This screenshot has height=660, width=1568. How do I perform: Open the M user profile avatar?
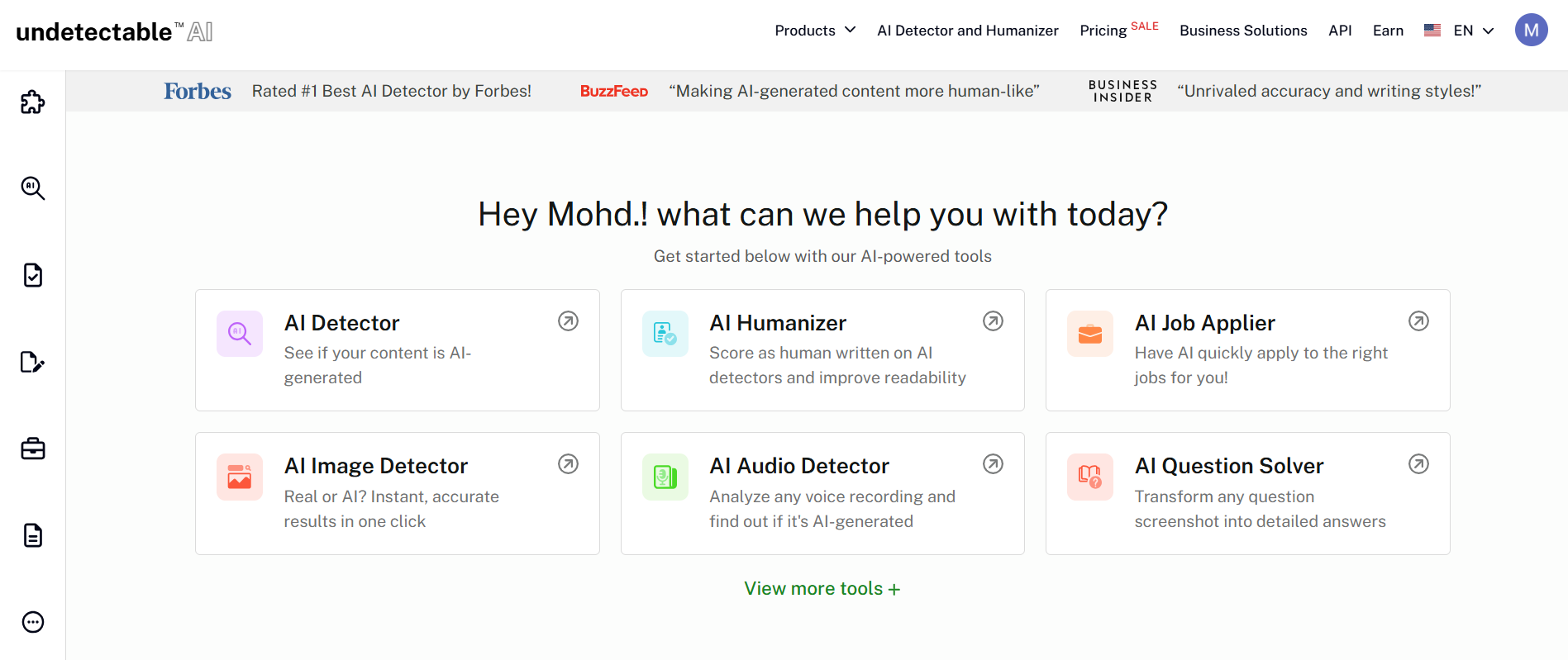coord(1531,31)
